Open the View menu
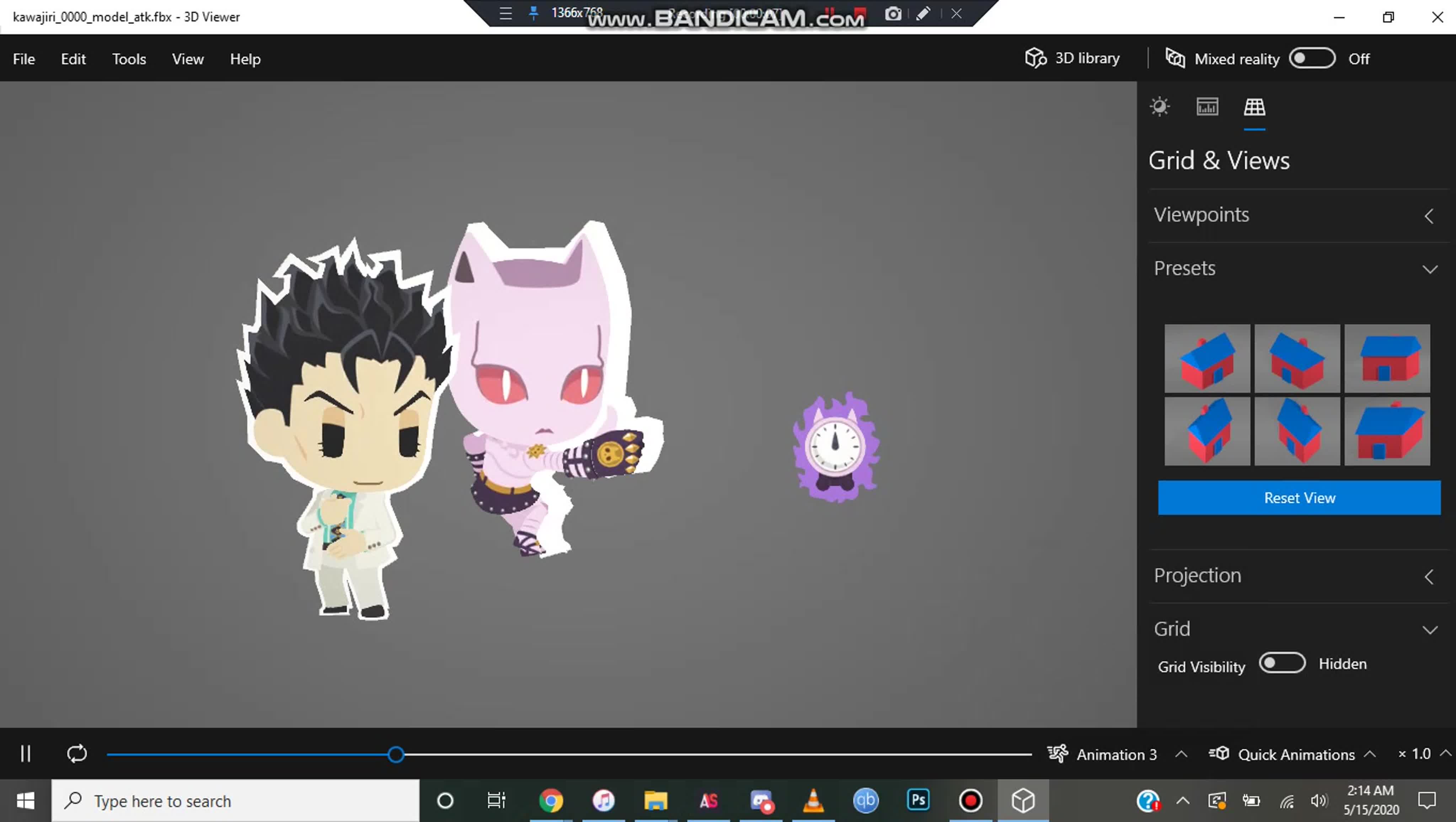Screen dimensions: 1456x822 pos(188,59)
